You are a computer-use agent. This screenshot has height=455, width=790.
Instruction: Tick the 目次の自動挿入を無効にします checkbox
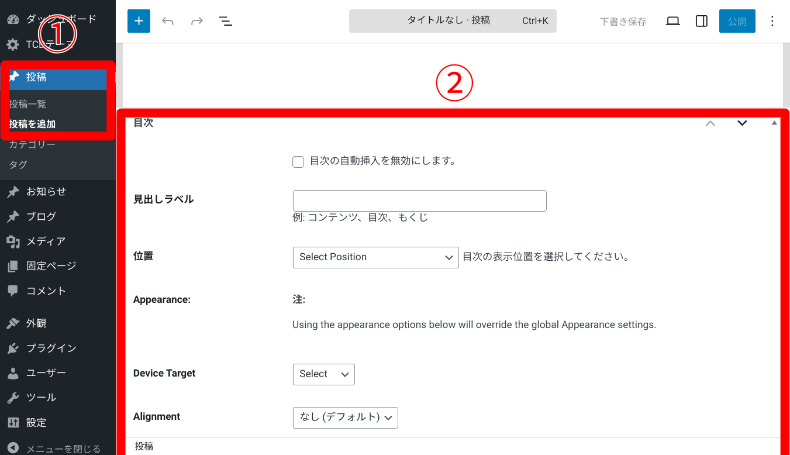(x=298, y=162)
